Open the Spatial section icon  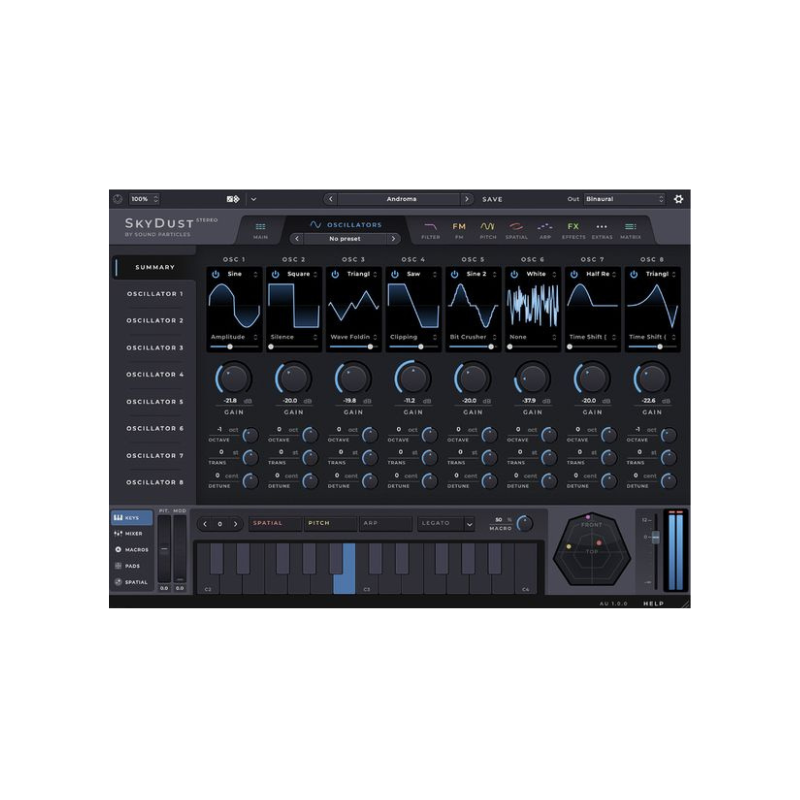click(515, 224)
